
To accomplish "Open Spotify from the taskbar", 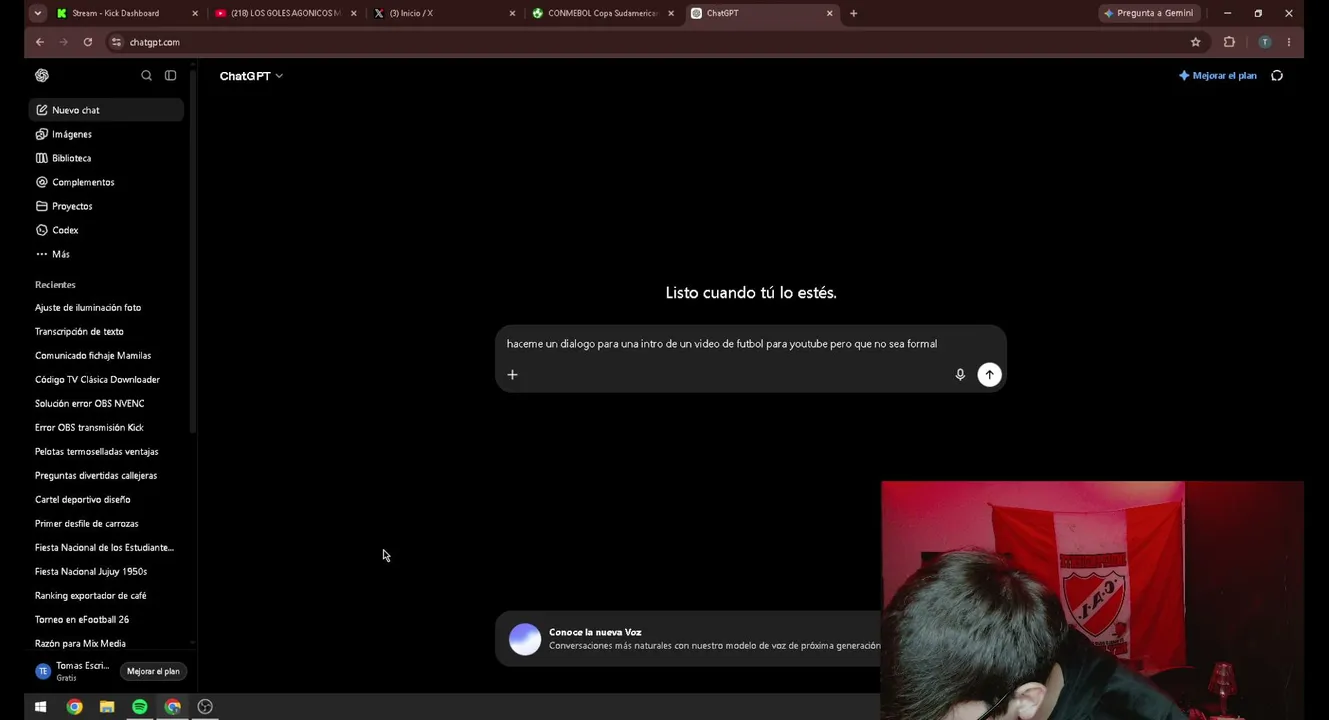I will click(x=140, y=707).
